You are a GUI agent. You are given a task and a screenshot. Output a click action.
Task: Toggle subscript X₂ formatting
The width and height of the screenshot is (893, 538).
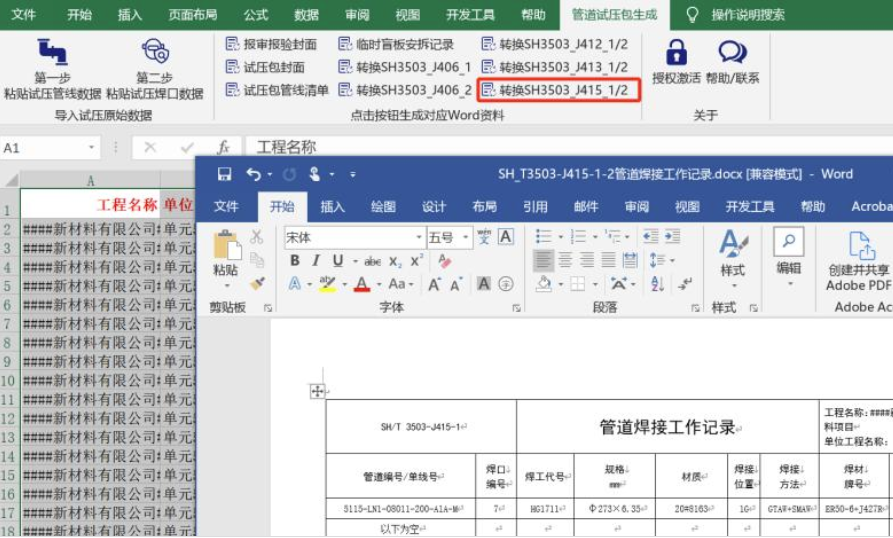coord(395,261)
